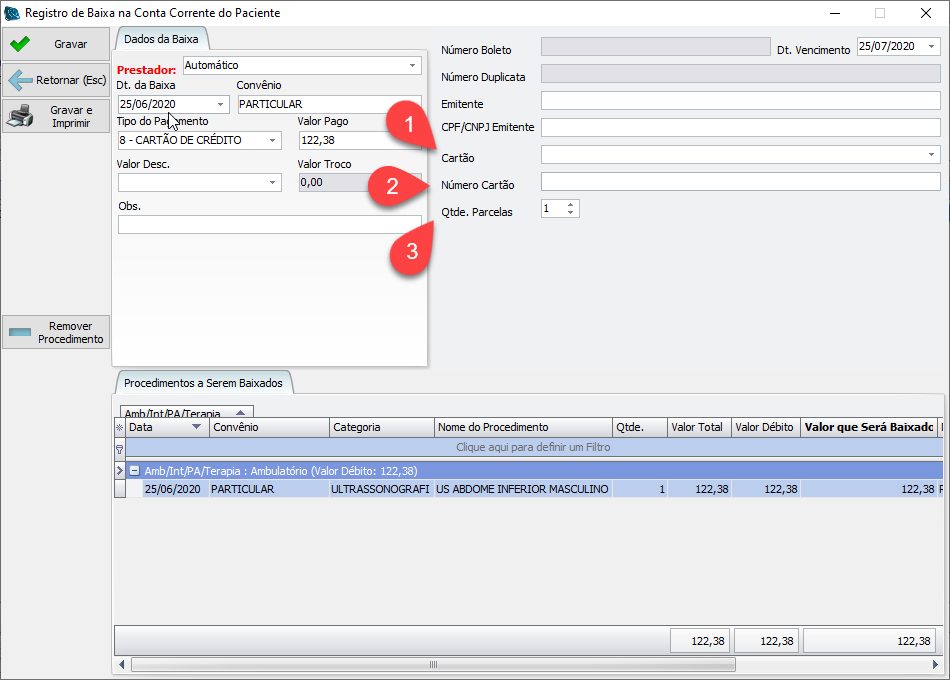Click the printer Gravar e Imprimir button

point(56,117)
